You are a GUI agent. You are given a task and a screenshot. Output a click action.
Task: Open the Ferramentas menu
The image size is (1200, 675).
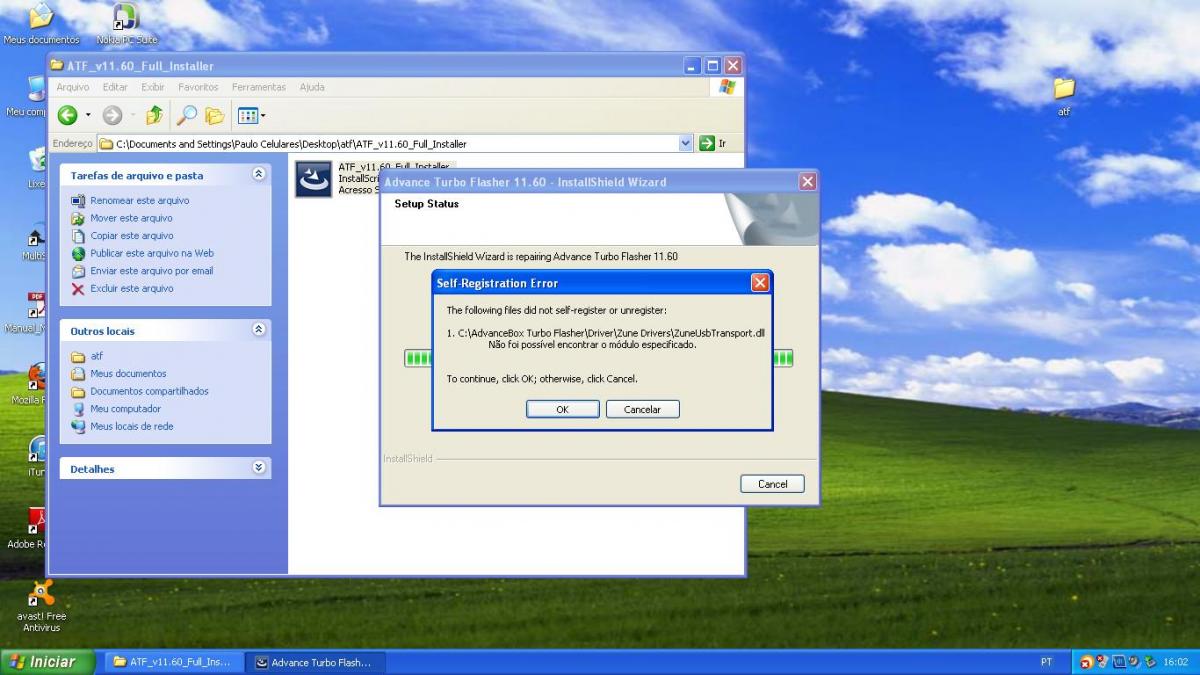click(259, 87)
